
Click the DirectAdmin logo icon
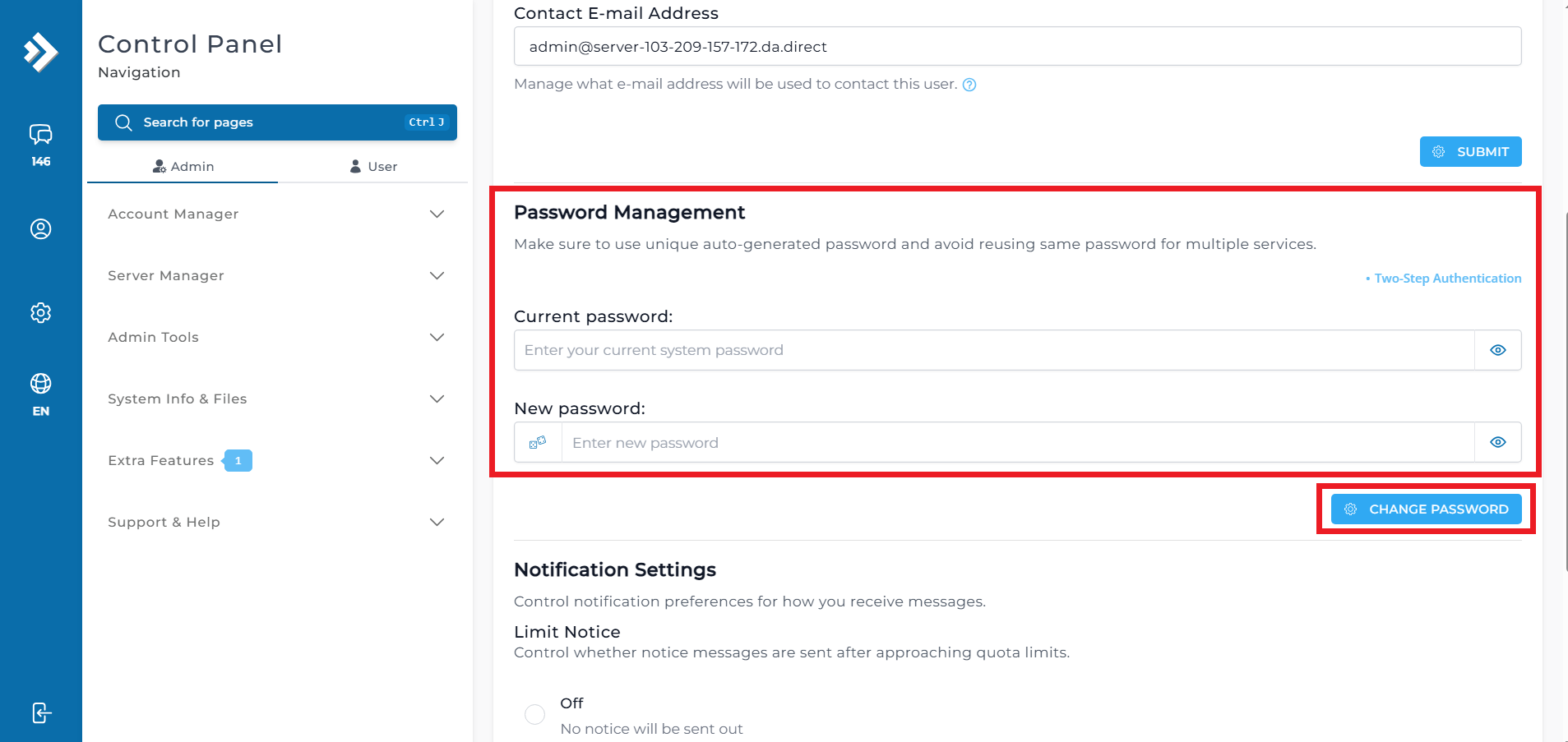point(40,52)
